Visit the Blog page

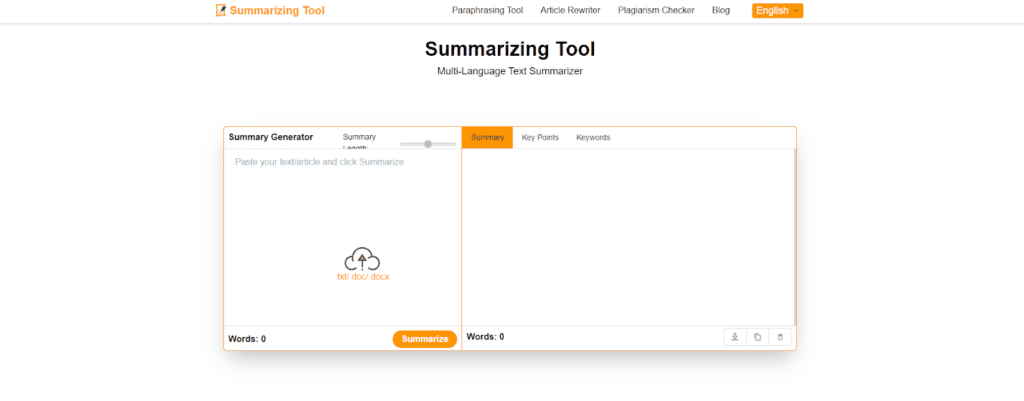[720, 11]
